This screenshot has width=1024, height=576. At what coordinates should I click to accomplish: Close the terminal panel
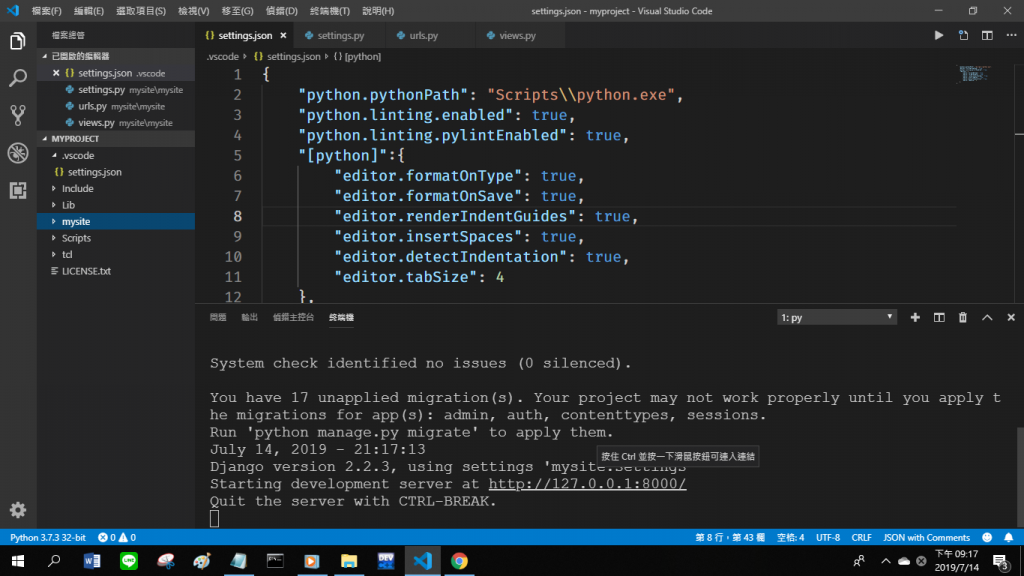coord(1011,317)
